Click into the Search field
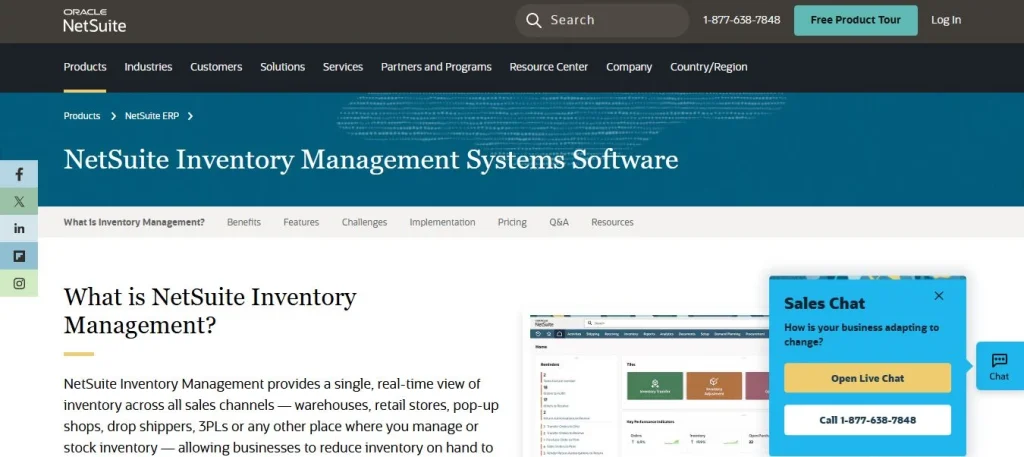1024x457 pixels. (x=602, y=20)
